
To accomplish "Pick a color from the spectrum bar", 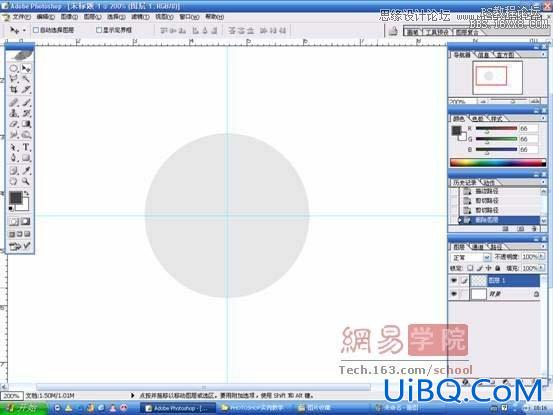I will 498,163.
